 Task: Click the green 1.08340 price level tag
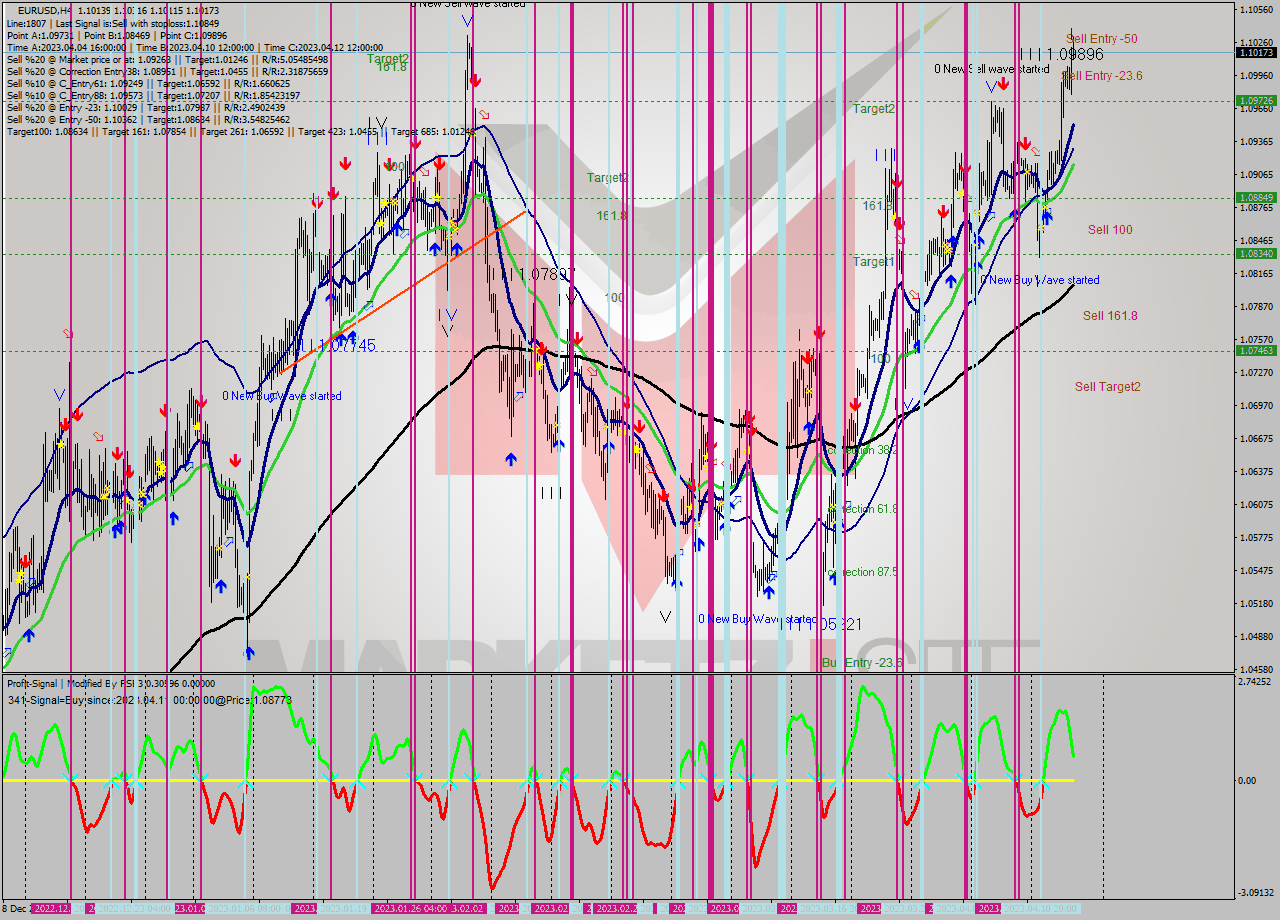tap(1256, 254)
